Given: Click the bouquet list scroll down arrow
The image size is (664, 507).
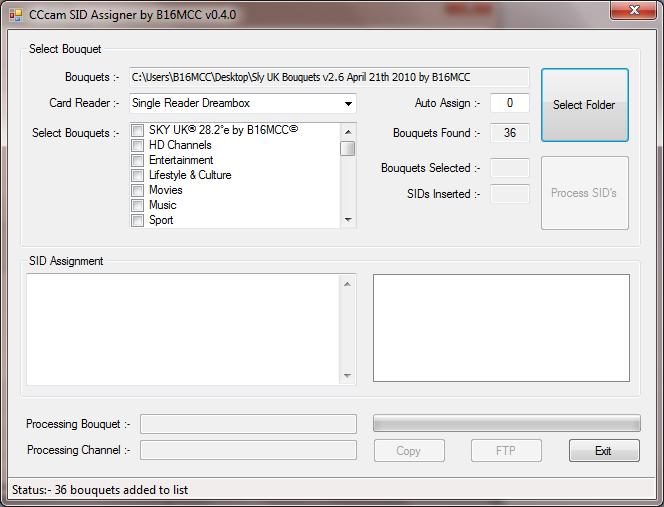Looking at the screenshot, I should click(x=348, y=220).
